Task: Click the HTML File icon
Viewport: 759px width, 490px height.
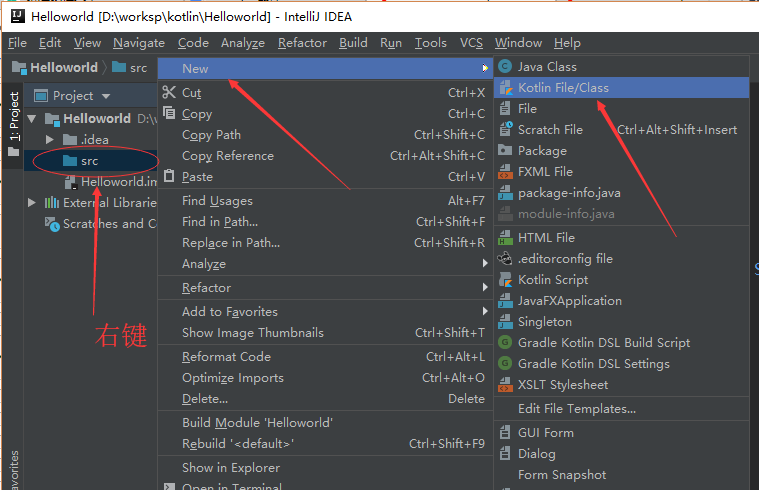Action: [x=505, y=238]
